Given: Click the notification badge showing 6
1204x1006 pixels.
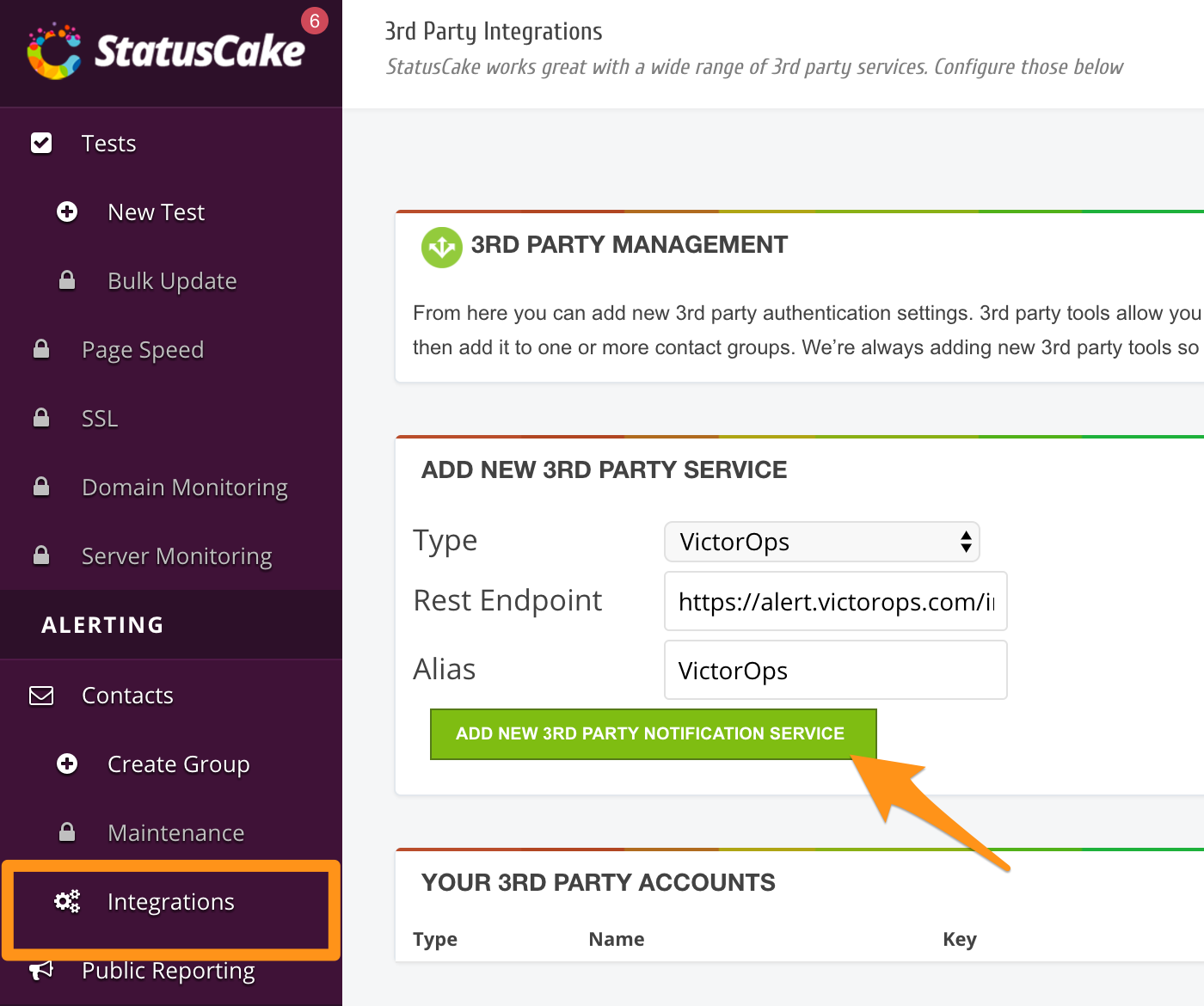Looking at the screenshot, I should point(315,20).
